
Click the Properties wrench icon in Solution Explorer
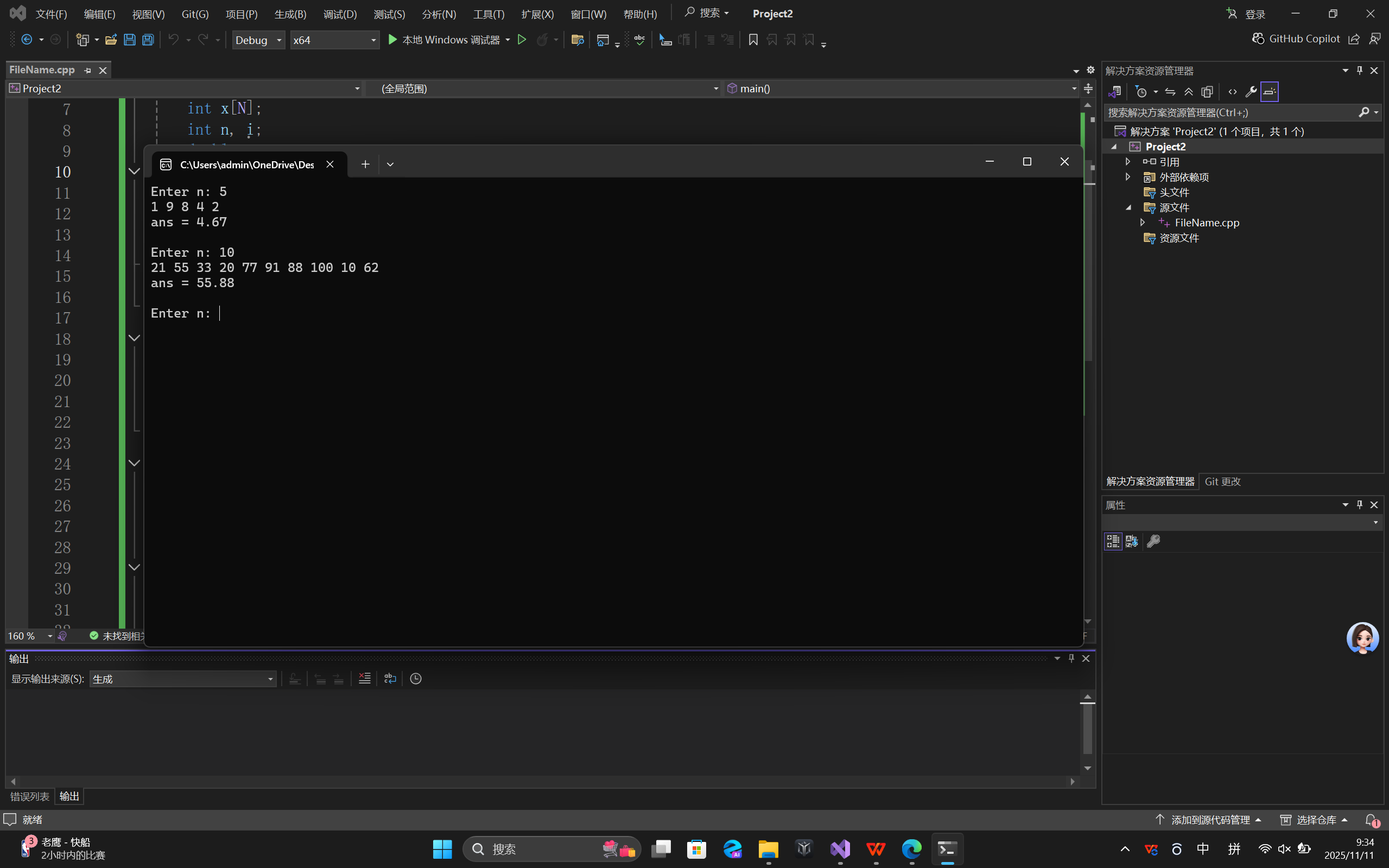pos(1251,92)
